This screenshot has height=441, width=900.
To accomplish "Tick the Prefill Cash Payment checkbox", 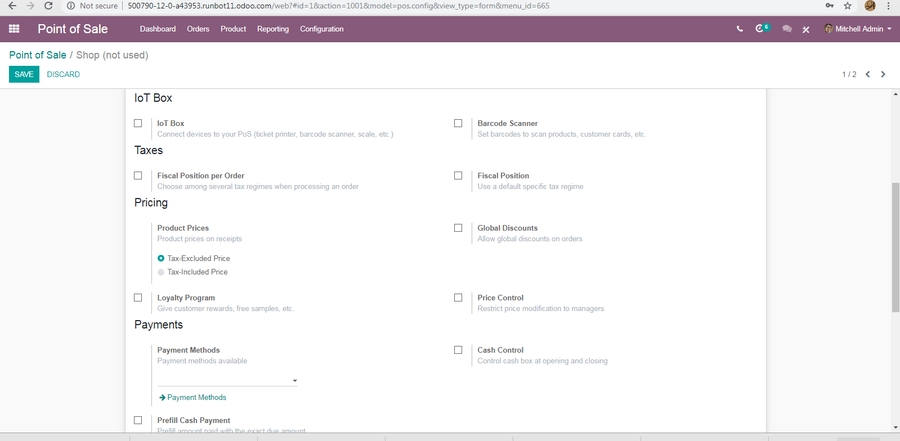I will 138,420.
